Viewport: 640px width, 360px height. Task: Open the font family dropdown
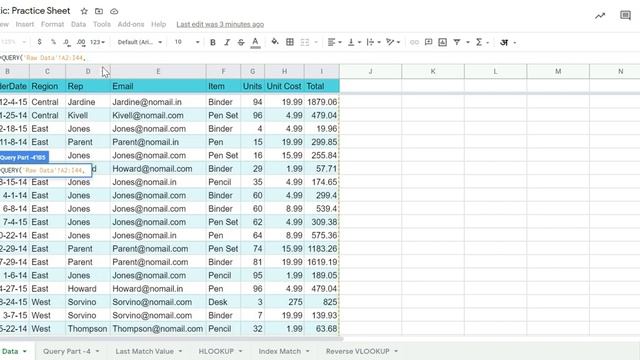coord(140,42)
